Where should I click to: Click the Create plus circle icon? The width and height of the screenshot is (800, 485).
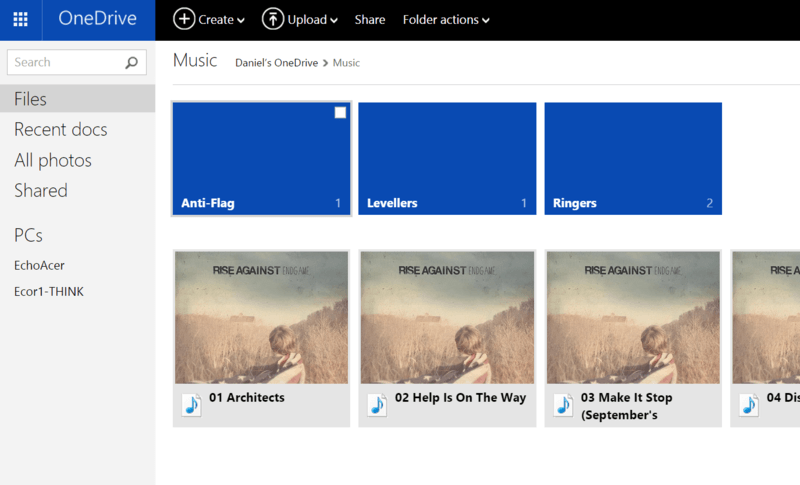[x=184, y=19]
